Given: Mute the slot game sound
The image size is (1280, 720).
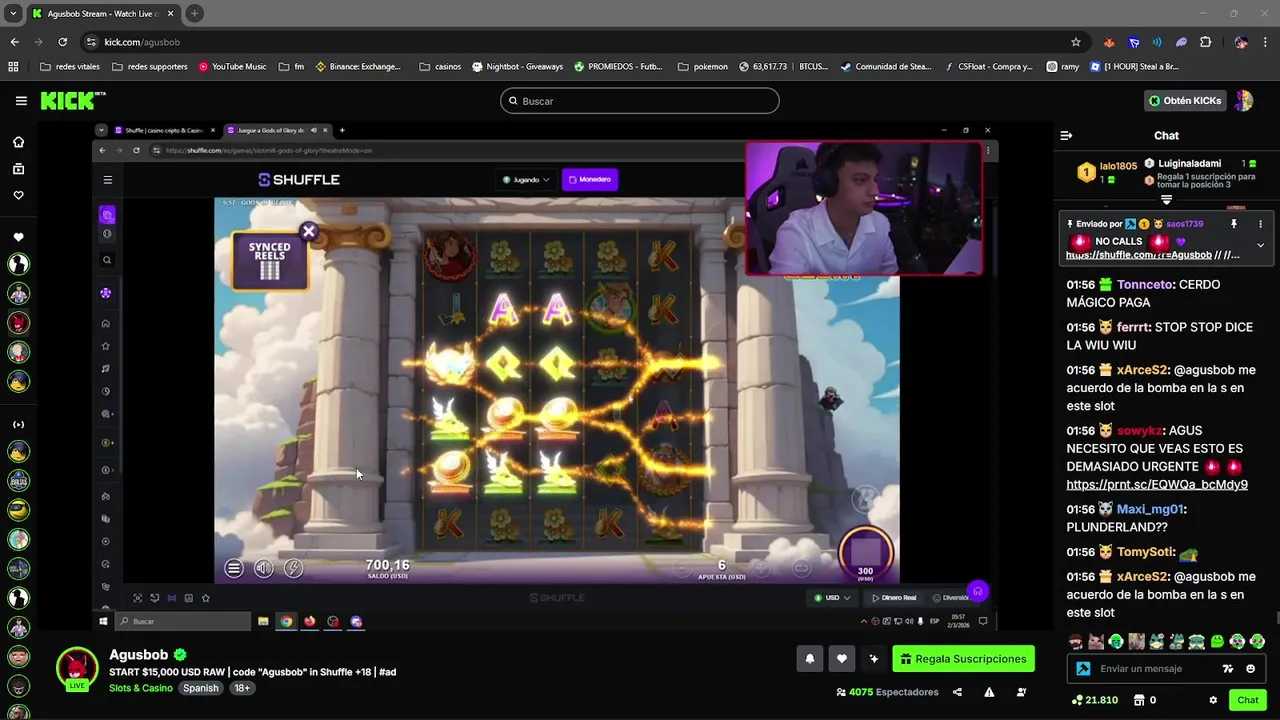Looking at the screenshot, I should click(263, 568).
